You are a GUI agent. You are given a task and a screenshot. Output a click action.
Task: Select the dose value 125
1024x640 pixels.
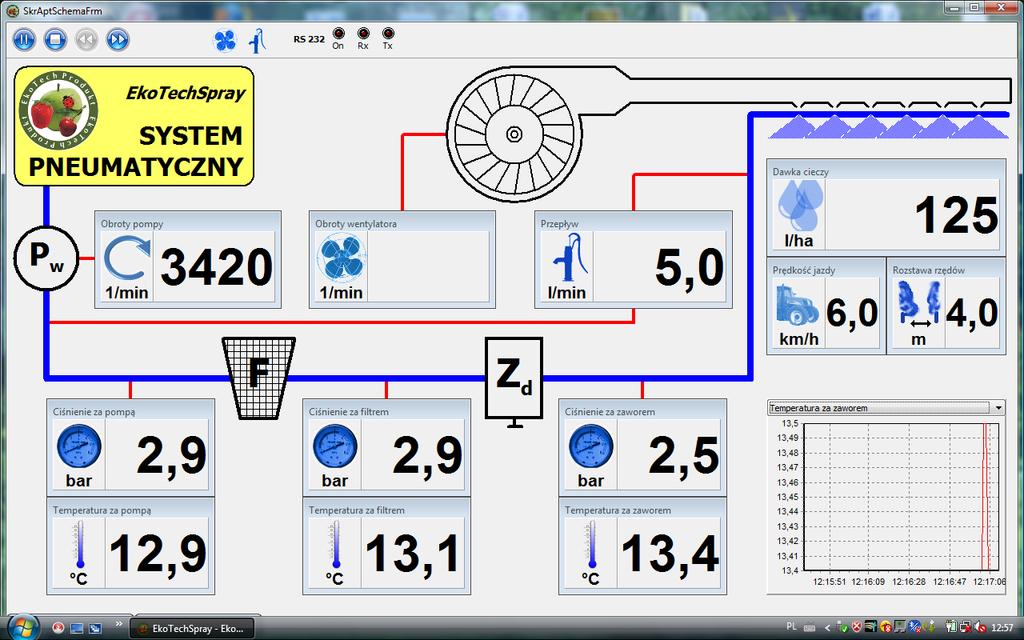tap(957, 216)
